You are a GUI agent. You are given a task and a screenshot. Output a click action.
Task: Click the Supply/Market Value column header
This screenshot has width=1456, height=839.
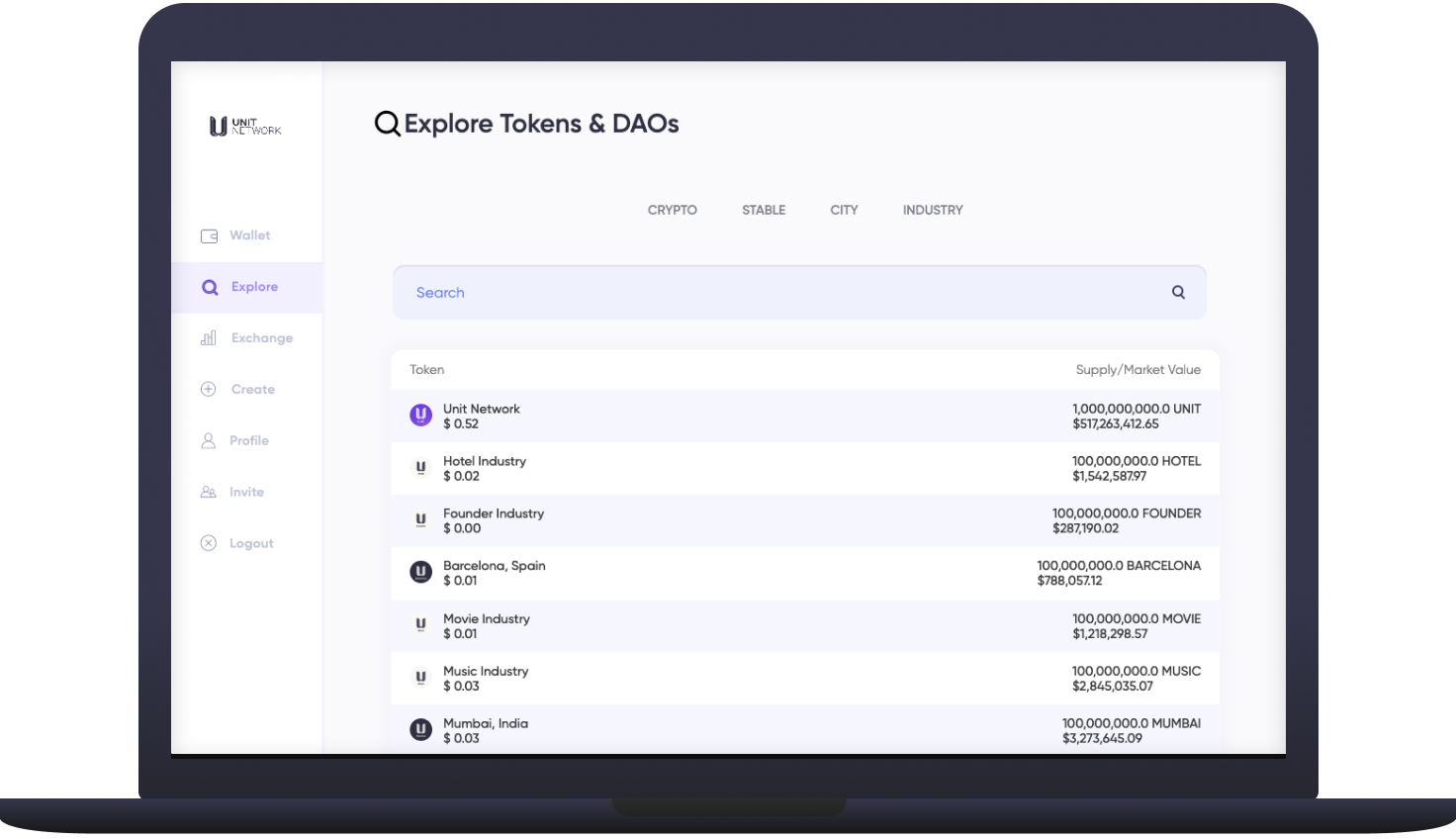1138,369
